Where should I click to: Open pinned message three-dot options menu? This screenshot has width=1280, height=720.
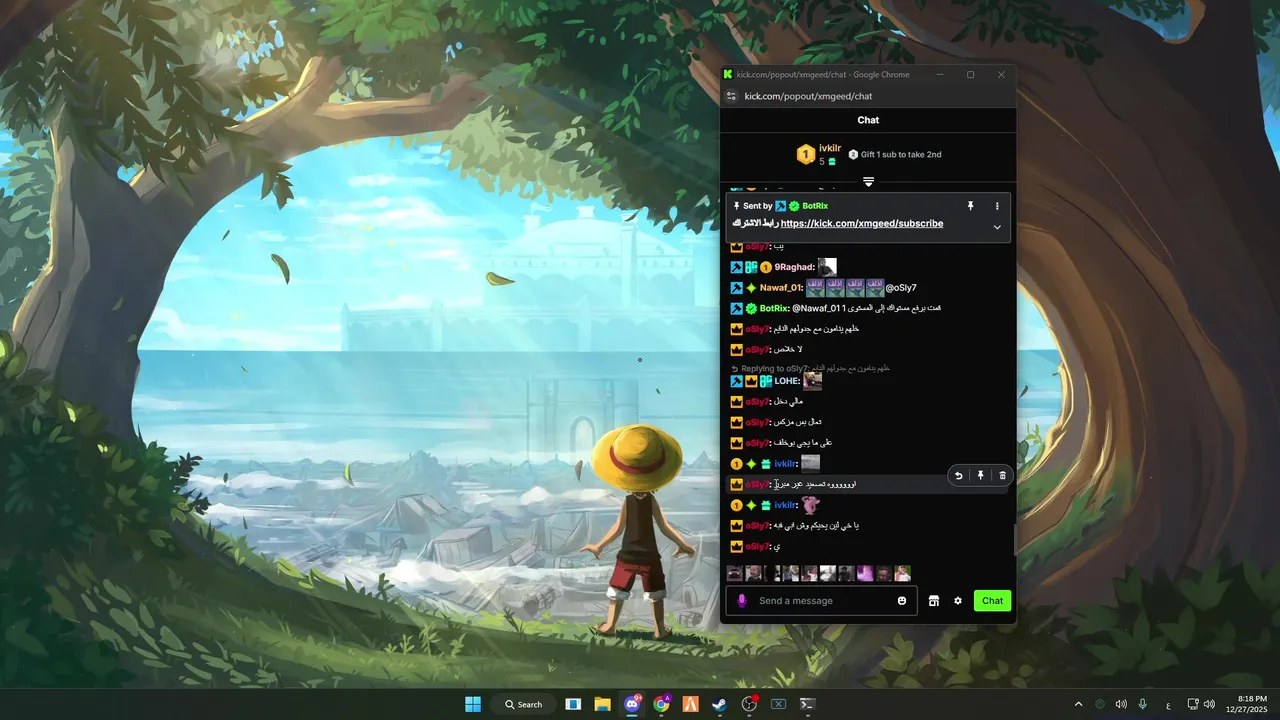[997, 206]
